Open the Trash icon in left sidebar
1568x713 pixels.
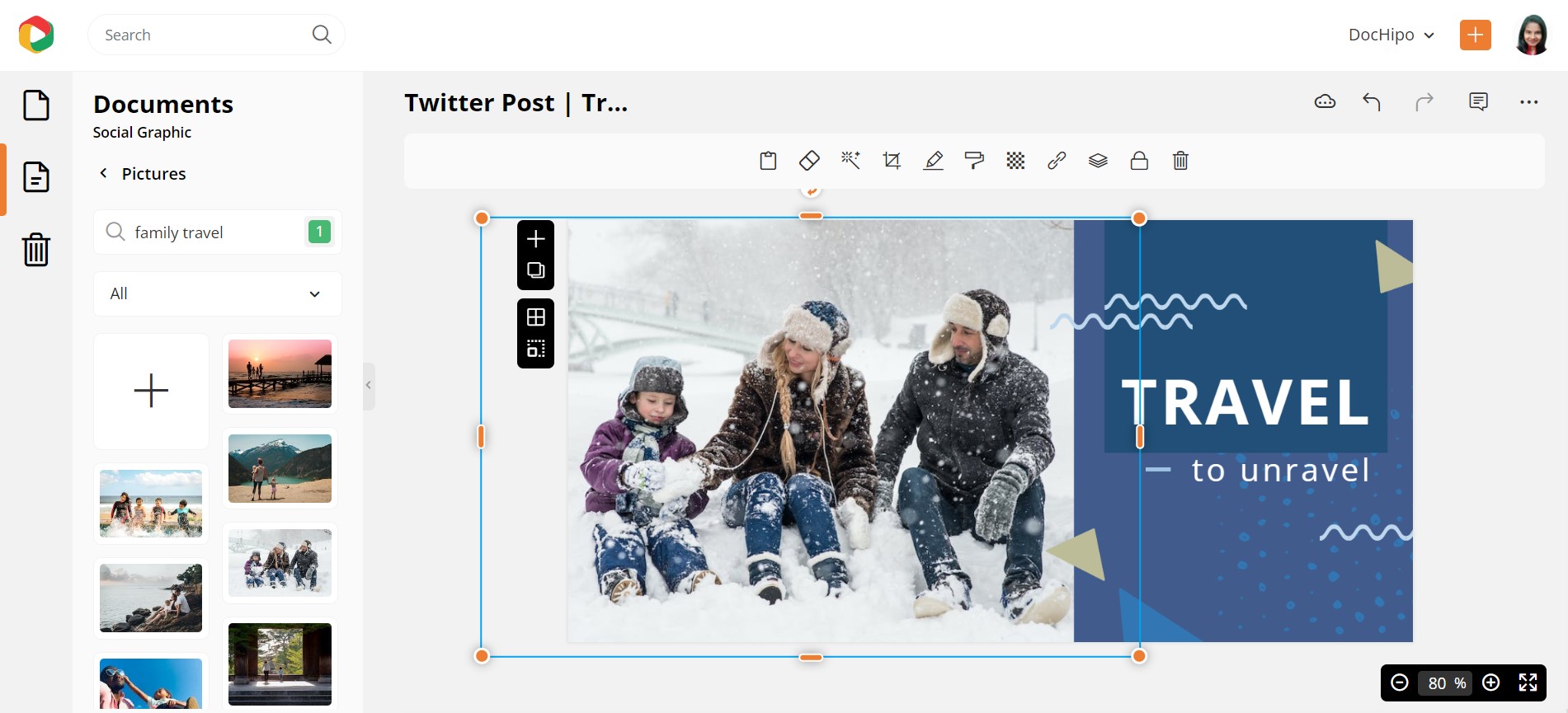36,249
